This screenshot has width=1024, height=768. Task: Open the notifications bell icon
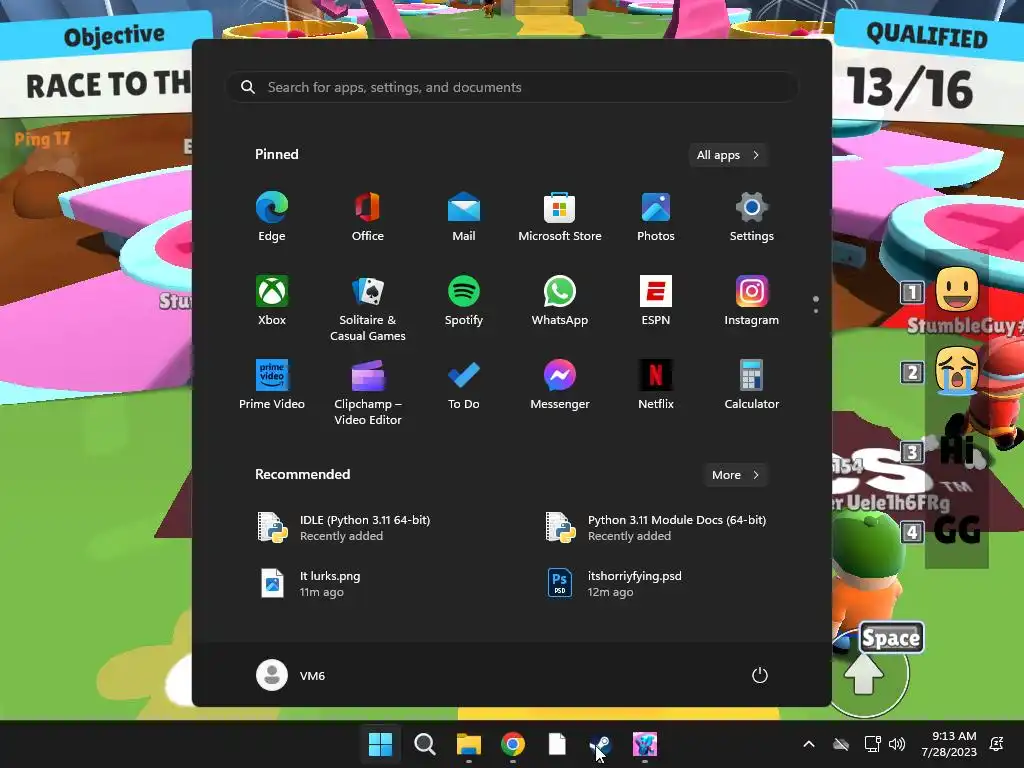(997, 744)
